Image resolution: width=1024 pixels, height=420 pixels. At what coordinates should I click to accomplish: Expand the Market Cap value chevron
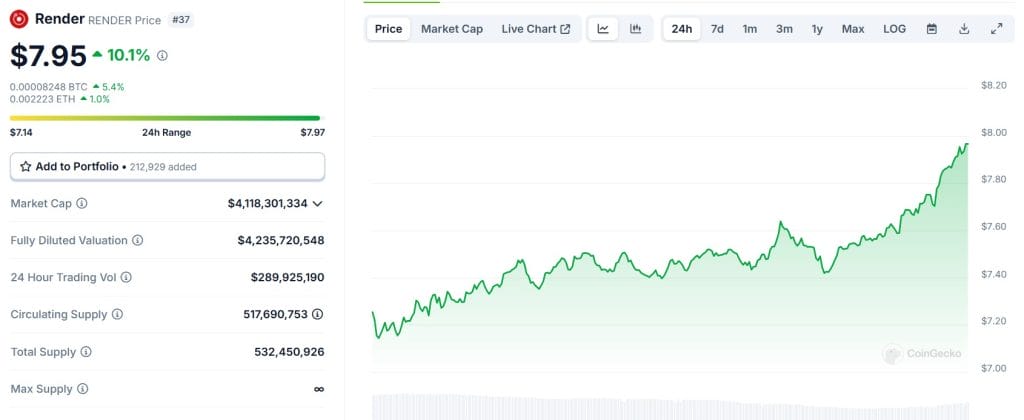[317, 204]
